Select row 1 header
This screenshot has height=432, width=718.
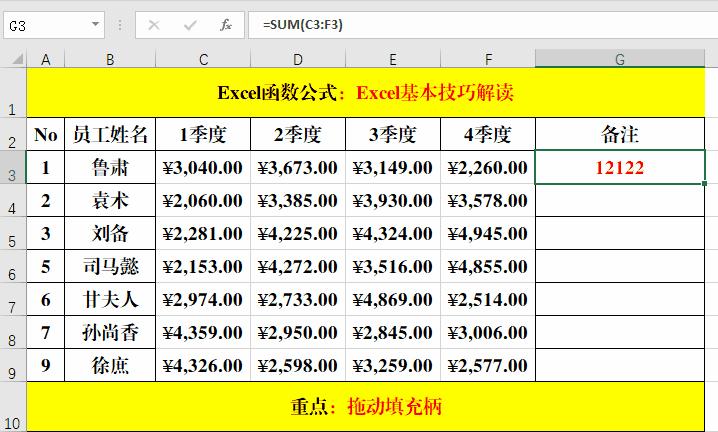coord(13,93)
